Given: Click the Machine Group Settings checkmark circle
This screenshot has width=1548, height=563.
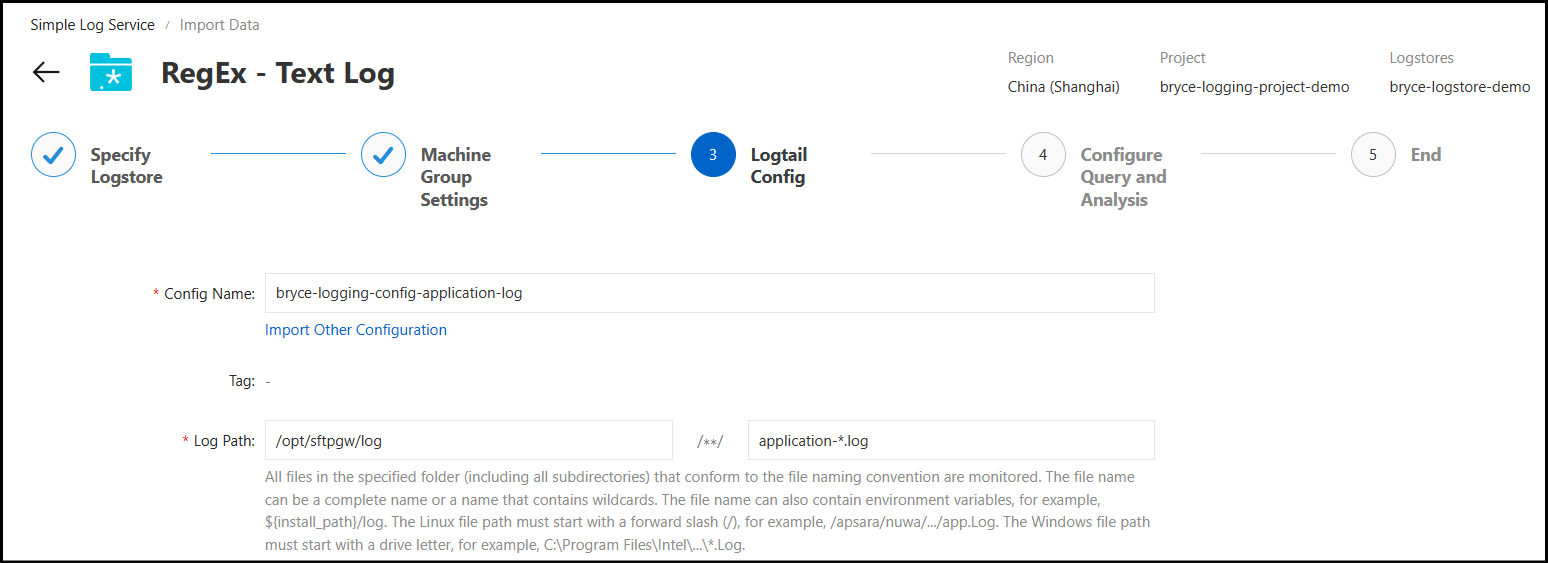Looking at the screenshot, I should 383,155.
